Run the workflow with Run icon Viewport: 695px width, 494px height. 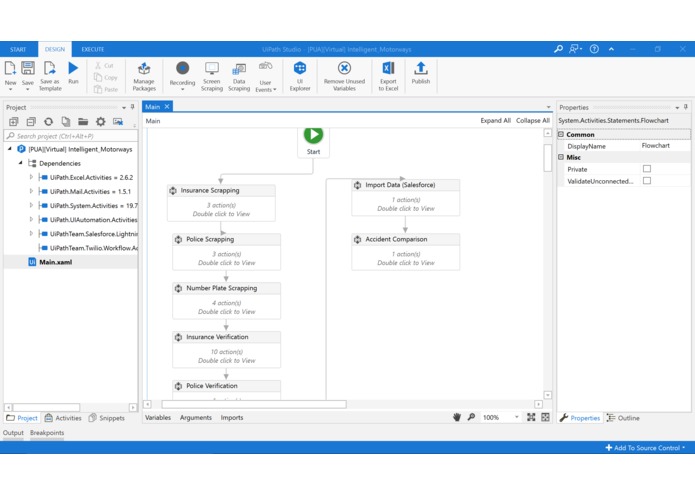pyautogui.click(x=73, y=68)
